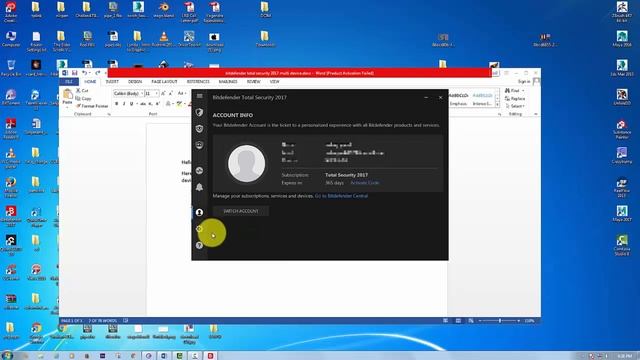Open the font size dropdown in Word

(x=156, y=93)
